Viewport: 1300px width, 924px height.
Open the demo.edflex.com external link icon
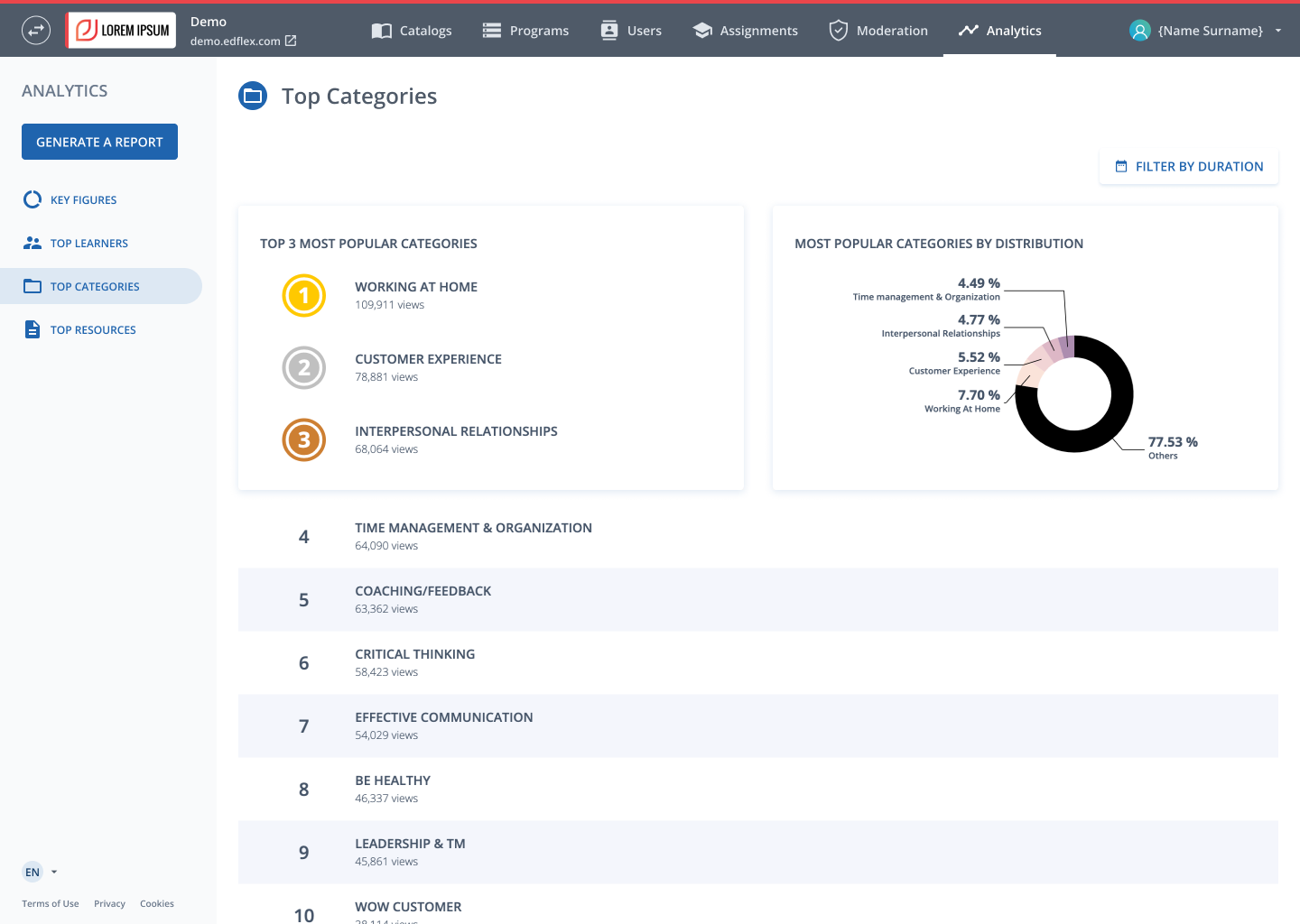click(x=291, y=41)
